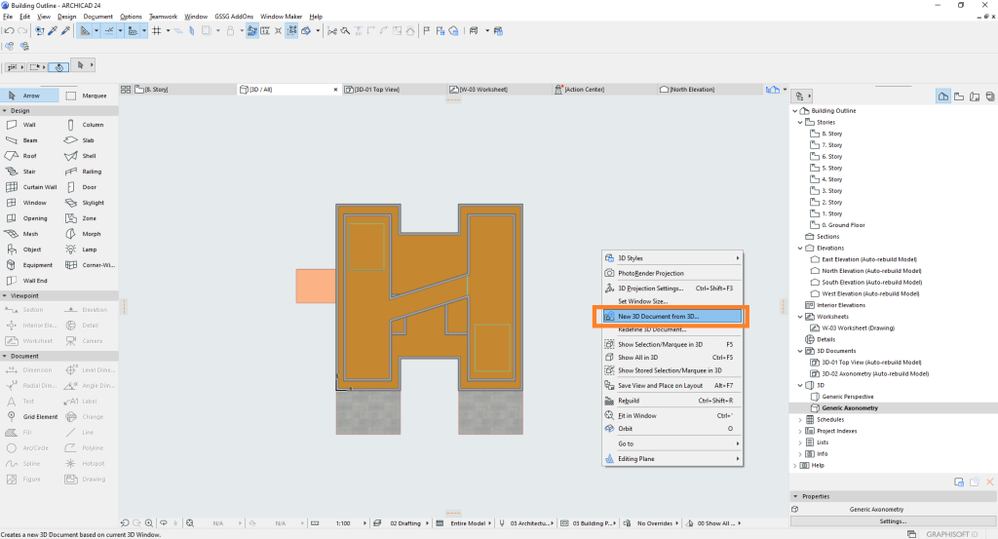Select the Skylight tool
998x539 pixels.
[x=92, y=203]
